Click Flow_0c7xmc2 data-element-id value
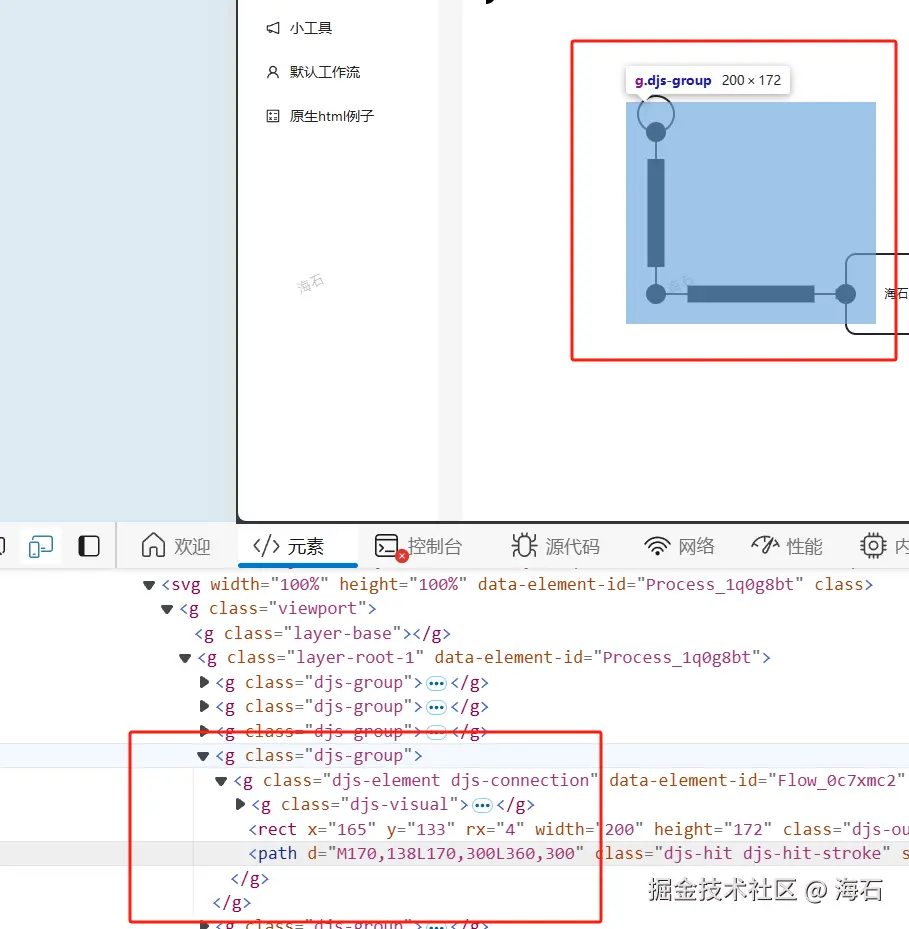The image size is (909, 929). click(837, 780)
